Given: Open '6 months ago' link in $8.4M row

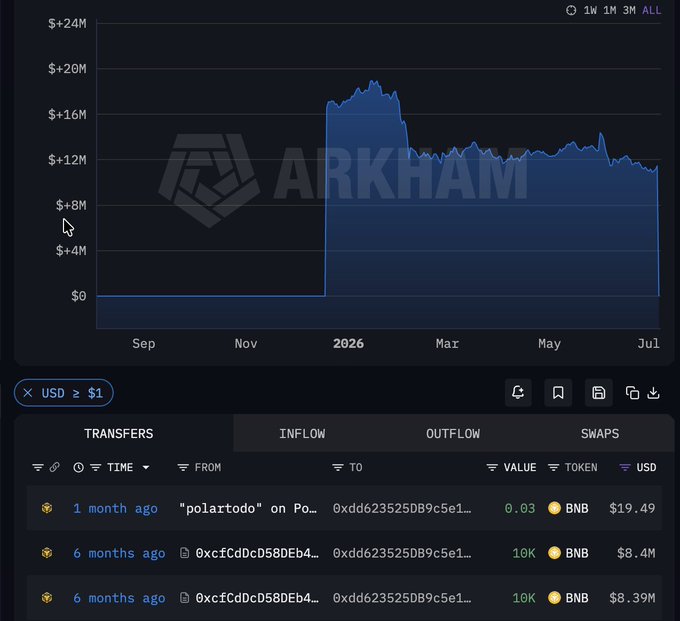Looking at the screenshot, I should [x=119, y=553].
